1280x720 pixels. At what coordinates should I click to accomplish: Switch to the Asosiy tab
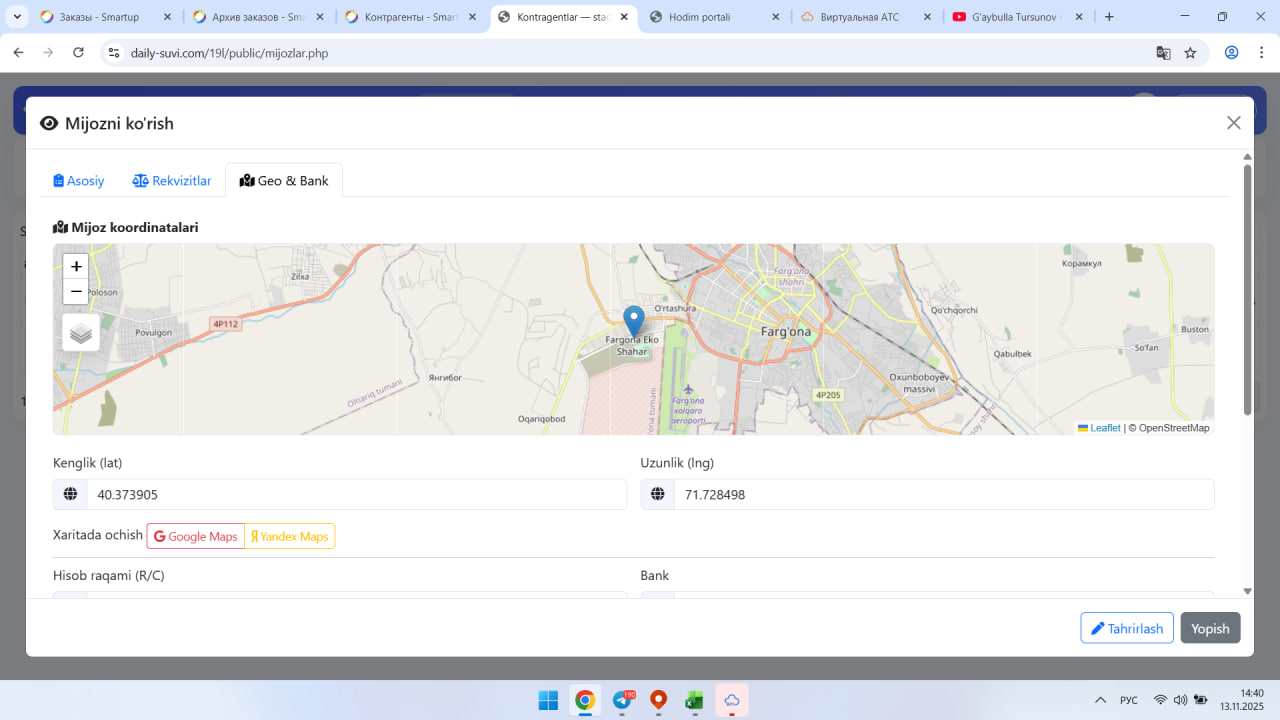pyautogui.click(x=79, y=181)
